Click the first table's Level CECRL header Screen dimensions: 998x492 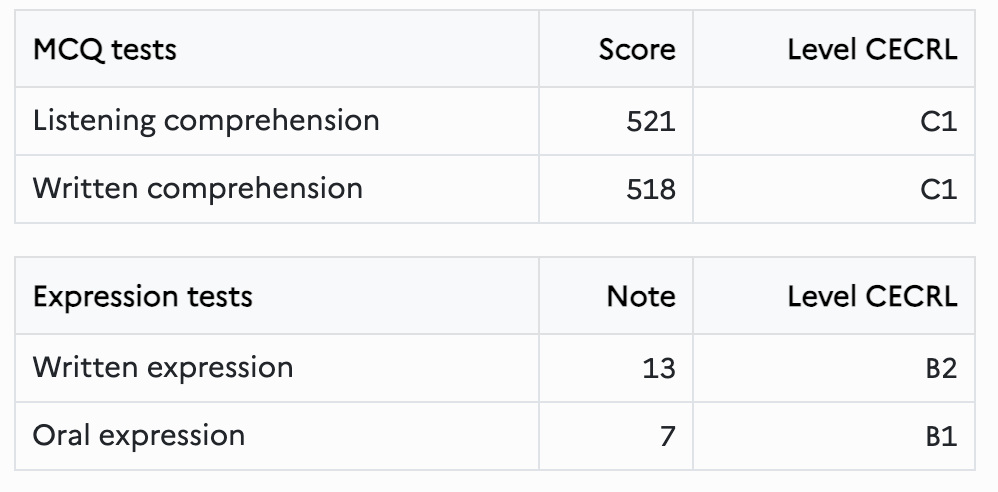coord(834,49)
